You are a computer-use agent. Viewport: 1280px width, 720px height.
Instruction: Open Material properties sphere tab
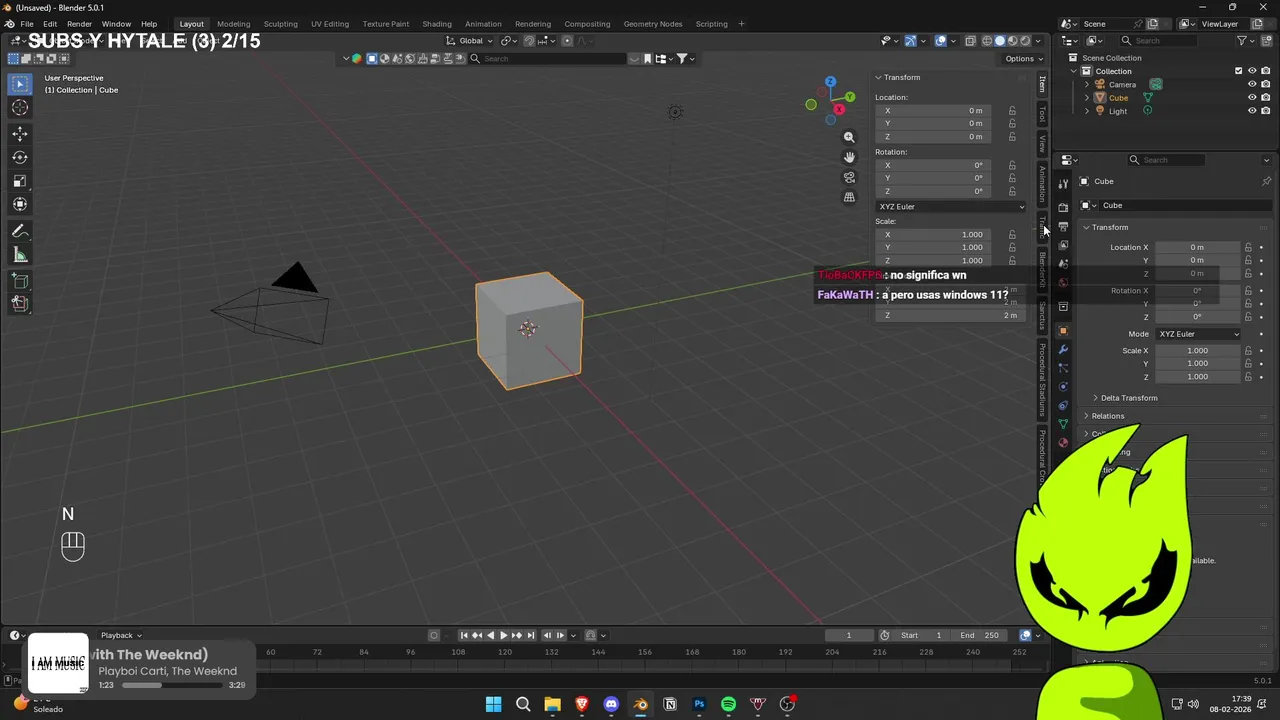pos(1063,442)
